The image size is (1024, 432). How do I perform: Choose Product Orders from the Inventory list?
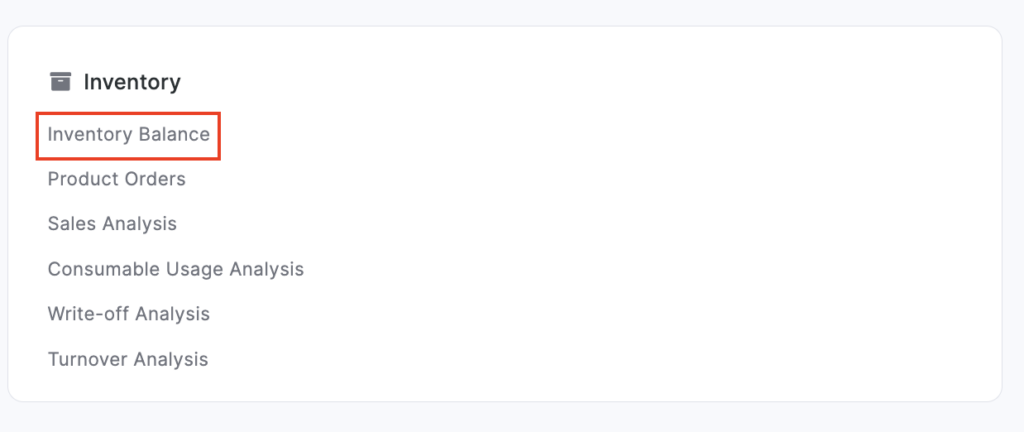116,180
